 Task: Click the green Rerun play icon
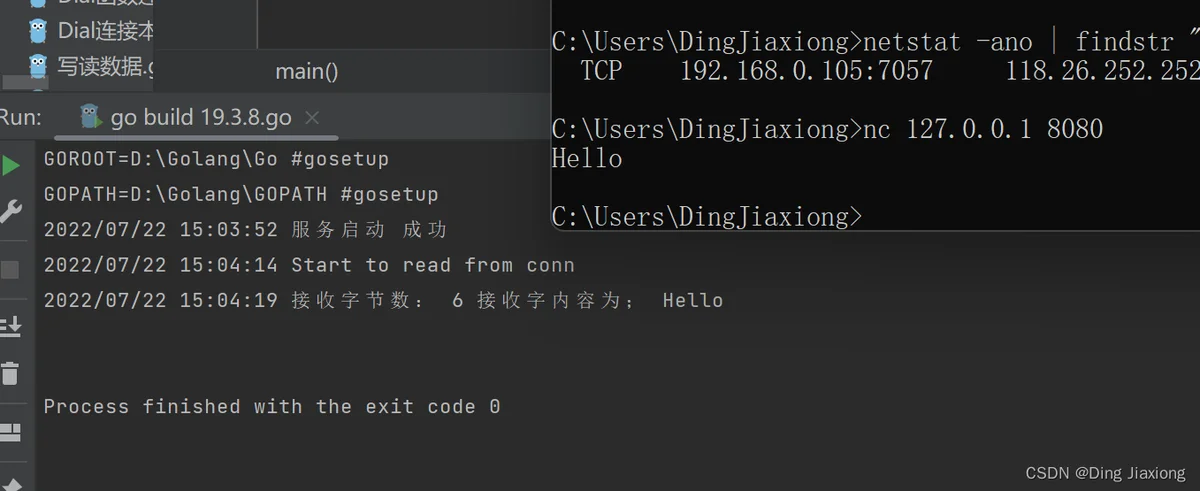pos(11,165)
